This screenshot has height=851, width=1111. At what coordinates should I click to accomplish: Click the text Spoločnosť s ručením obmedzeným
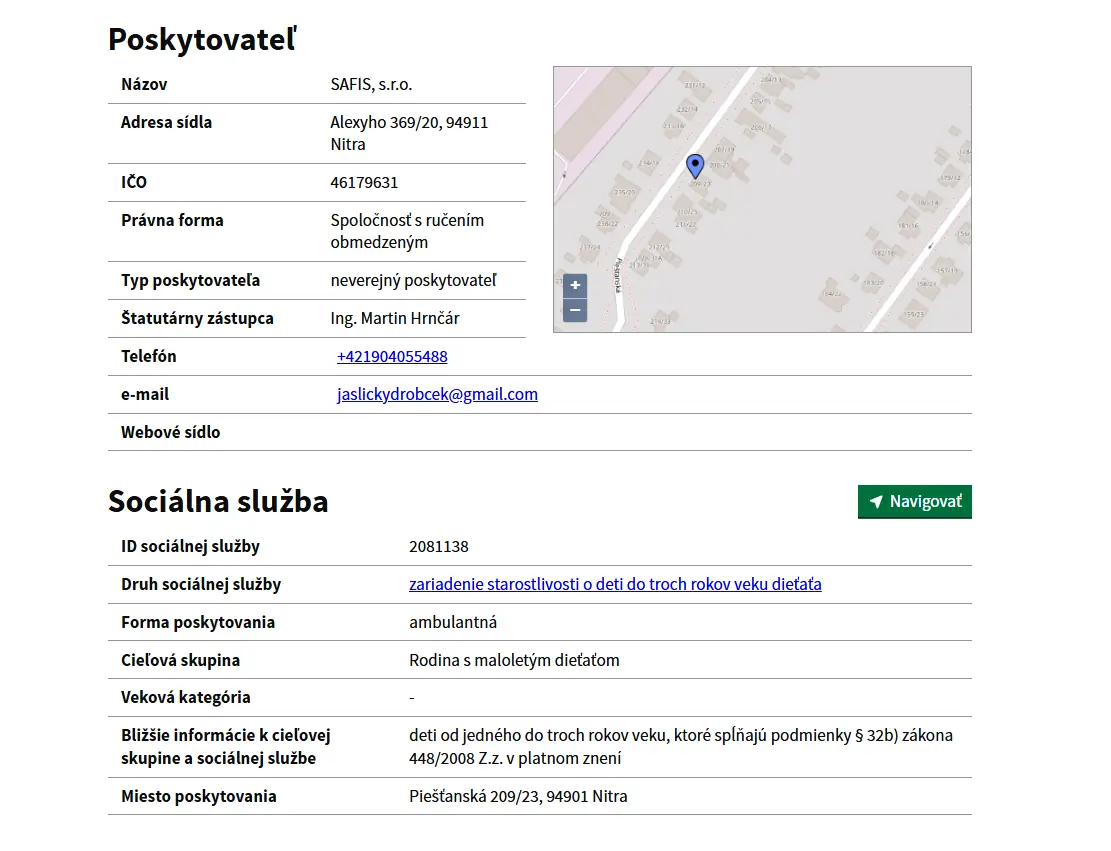pyautogui.click(x=407, y=231)
